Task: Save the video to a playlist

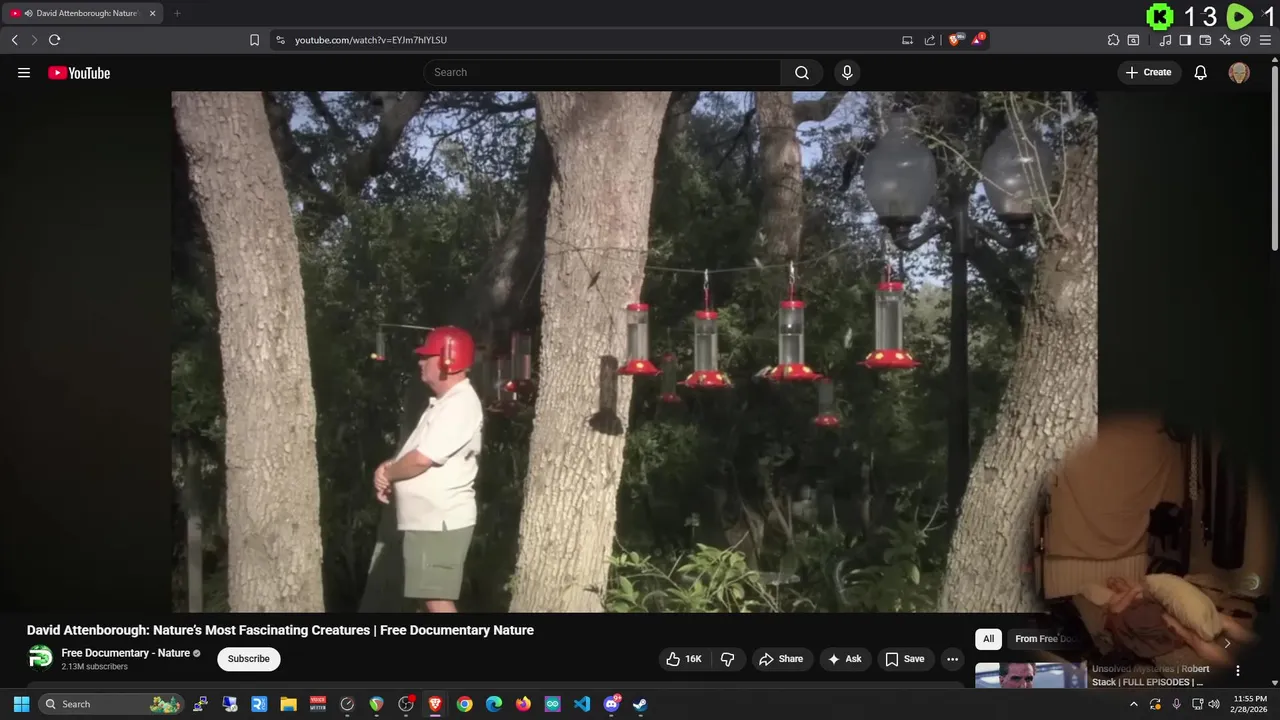Action: (905, 659)
